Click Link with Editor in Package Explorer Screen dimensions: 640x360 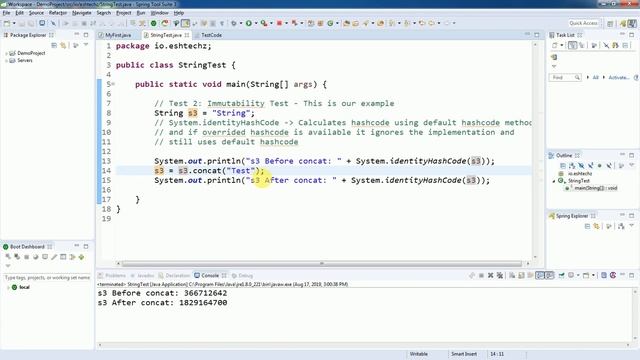[x=63, y=45]
